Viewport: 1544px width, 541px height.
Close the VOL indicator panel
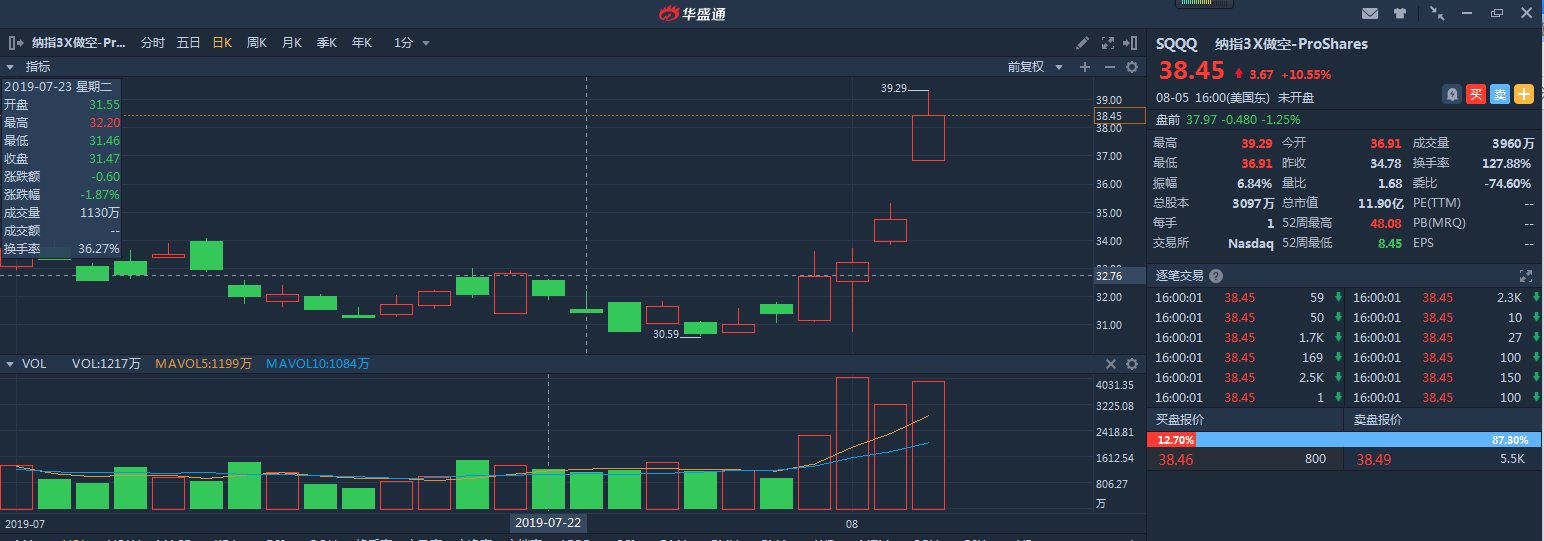pyautogui.click(x=1110, y=364)
